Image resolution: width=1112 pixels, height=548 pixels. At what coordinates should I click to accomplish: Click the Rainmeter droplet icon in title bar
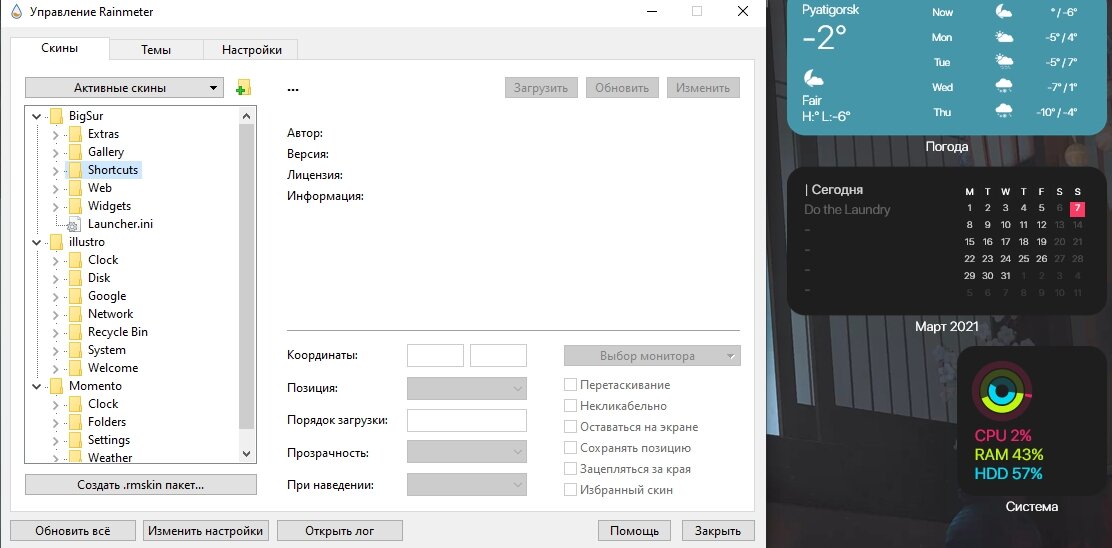[16, 11]
